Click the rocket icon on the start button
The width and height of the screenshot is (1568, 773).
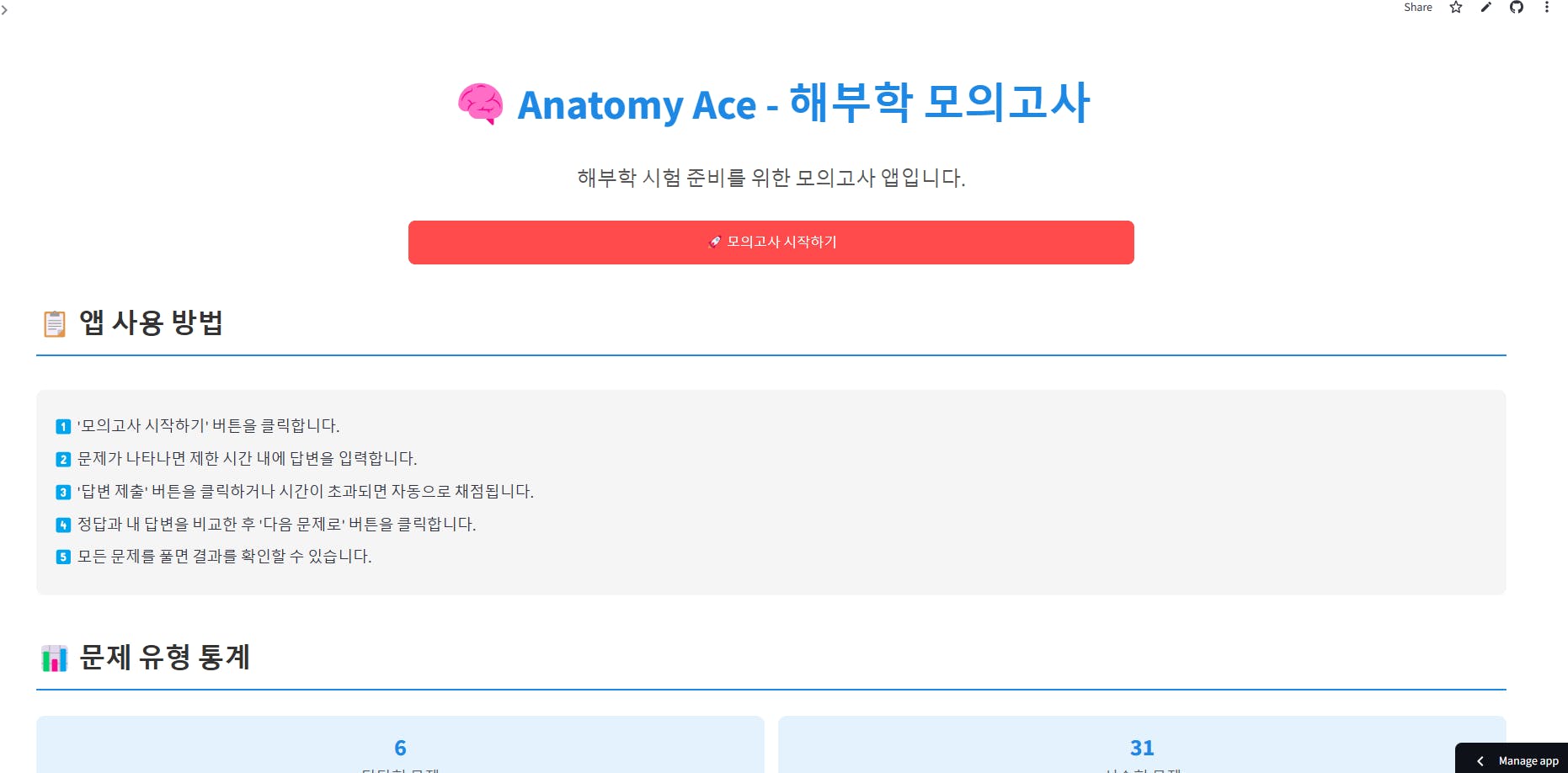point(715,243)
